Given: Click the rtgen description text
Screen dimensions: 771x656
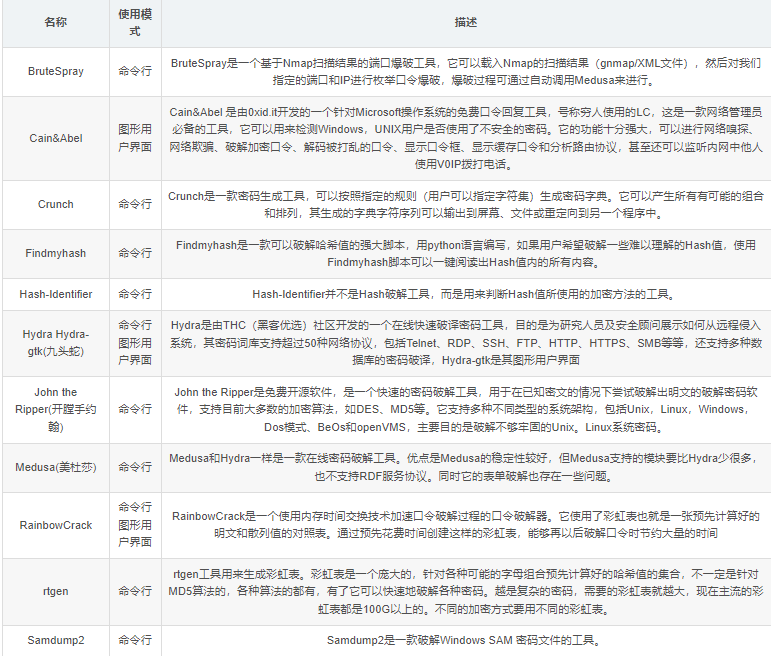Looking at the screenshot, I should (466, 592).
